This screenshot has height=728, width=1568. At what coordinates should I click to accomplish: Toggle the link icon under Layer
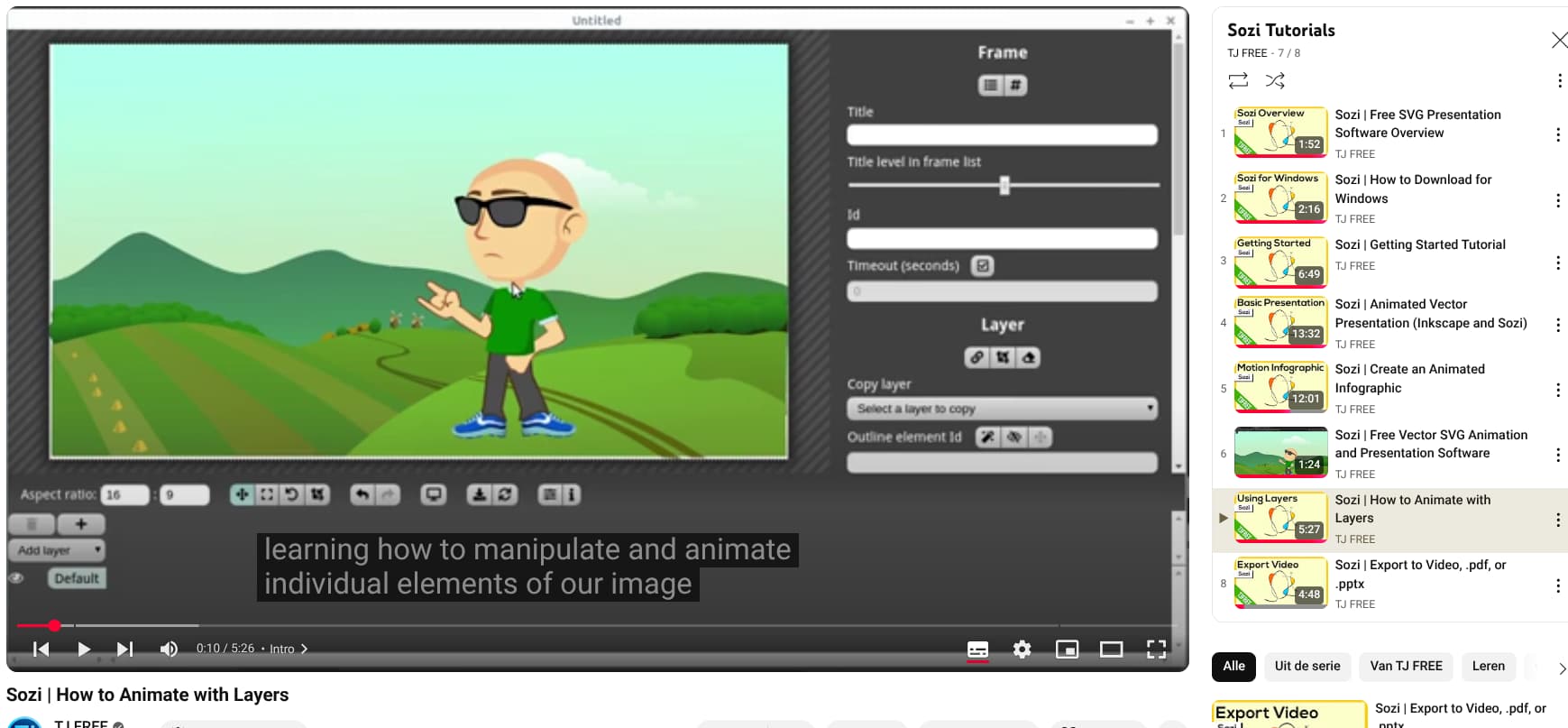click(977, 357)
